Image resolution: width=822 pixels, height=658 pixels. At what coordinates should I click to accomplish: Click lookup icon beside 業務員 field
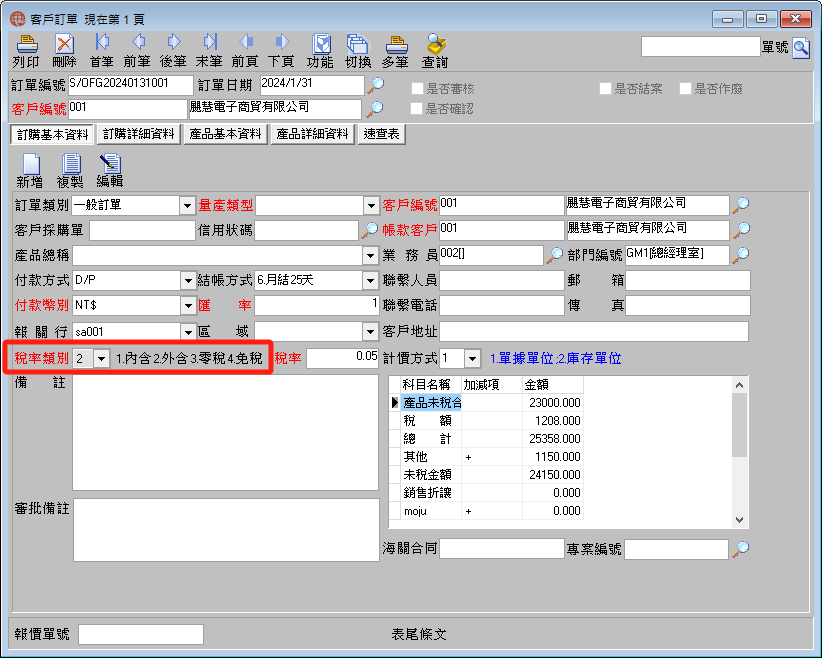(554, 255)
